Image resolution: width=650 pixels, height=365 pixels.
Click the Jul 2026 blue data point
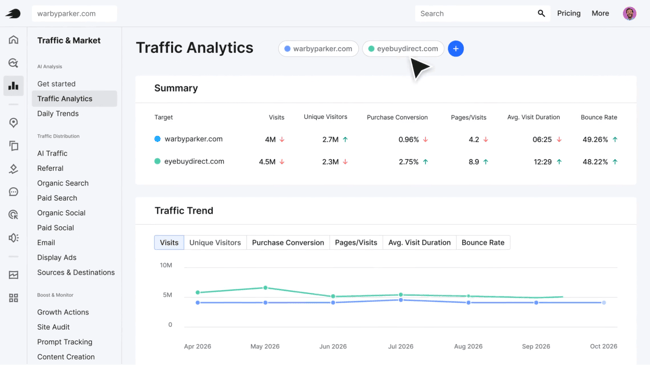pos(401,300)
